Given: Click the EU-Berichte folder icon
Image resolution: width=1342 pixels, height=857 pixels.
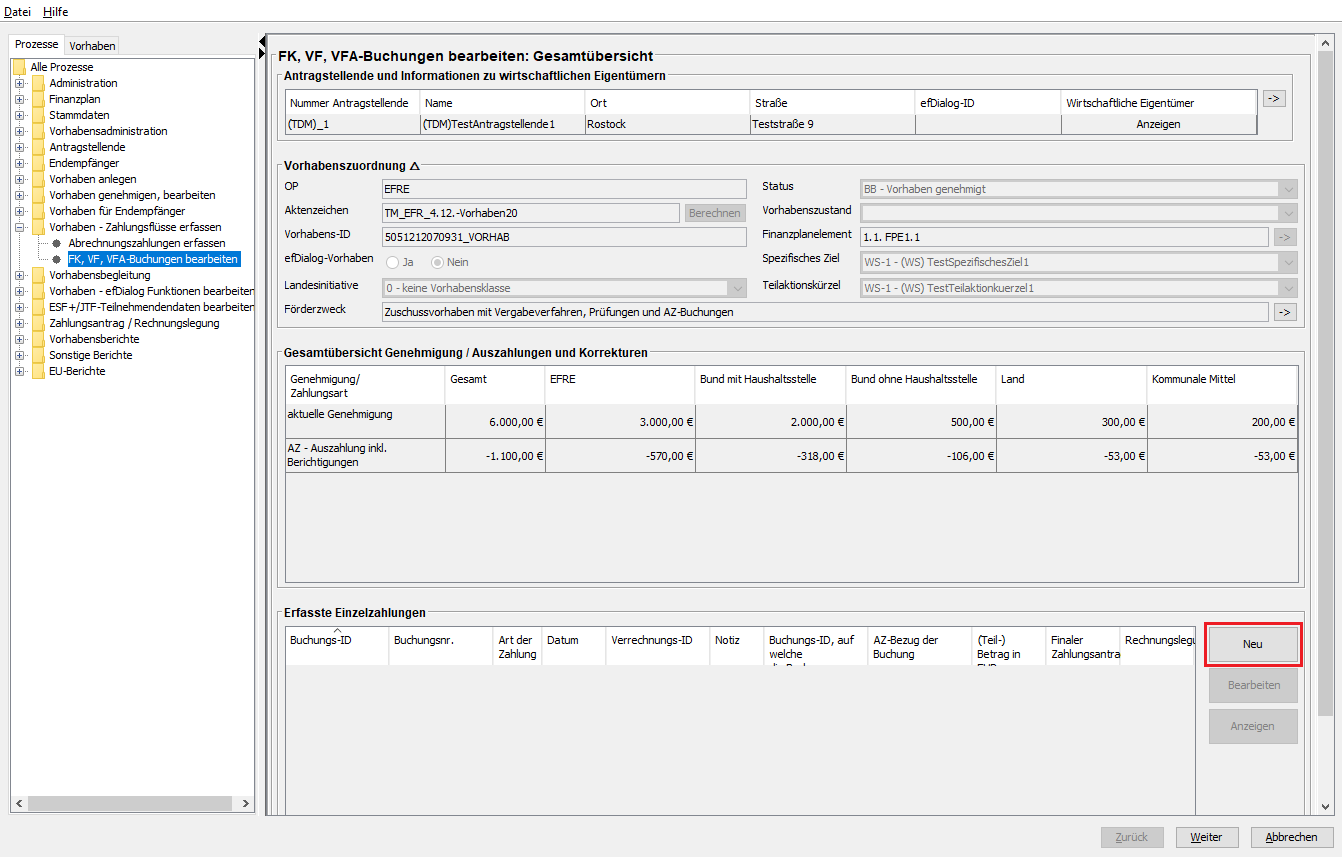Looking at the screenshot, I should pyautogui.click(x=39, y=371).
